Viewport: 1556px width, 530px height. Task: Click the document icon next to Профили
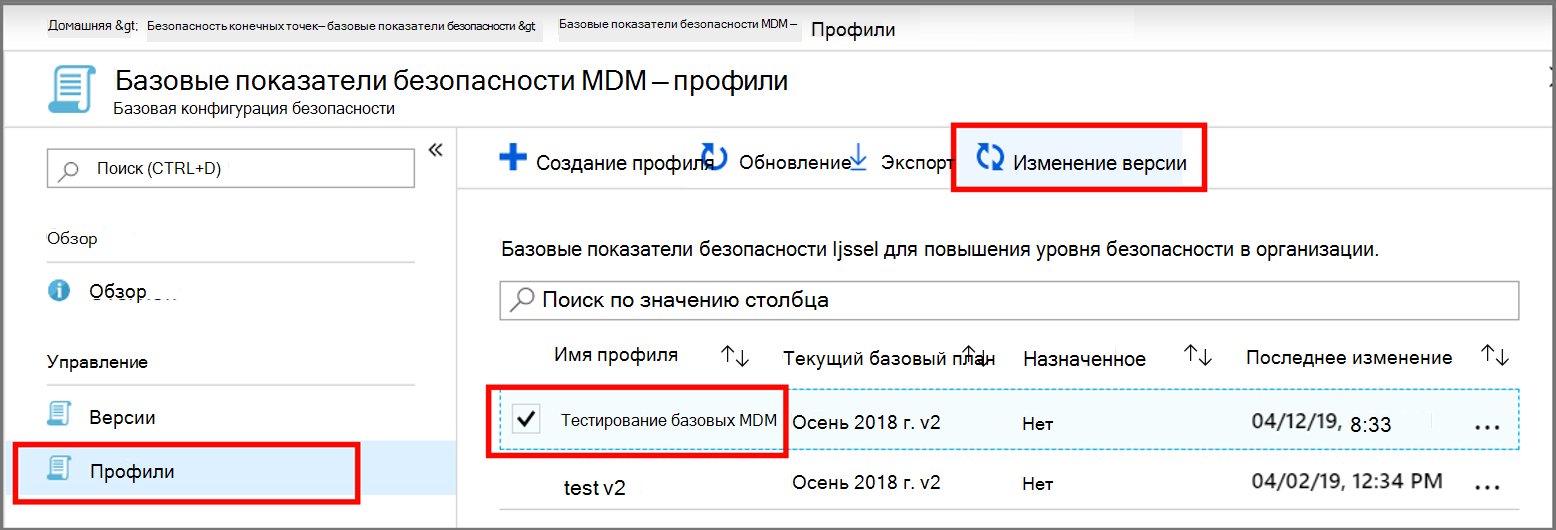(x=59, y=468)
